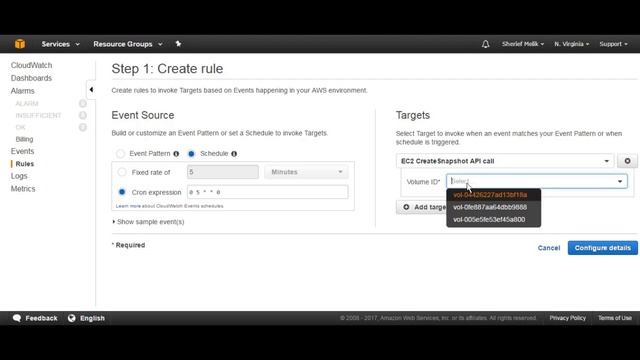
Task: Click the OK count badge
Action: point(83,127)
